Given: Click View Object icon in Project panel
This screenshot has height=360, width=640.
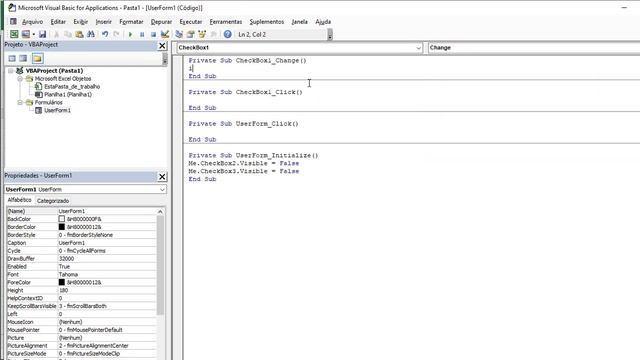Looking at the screenshot, I should point(24,58).
